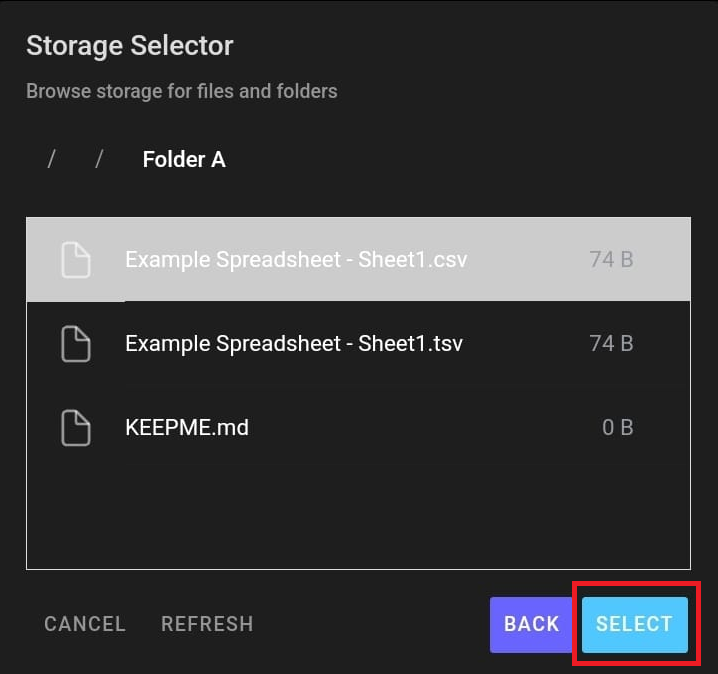Click the 74 B size of the csv file
Viewport: 718px width, 674px height.
click(611, 260)
